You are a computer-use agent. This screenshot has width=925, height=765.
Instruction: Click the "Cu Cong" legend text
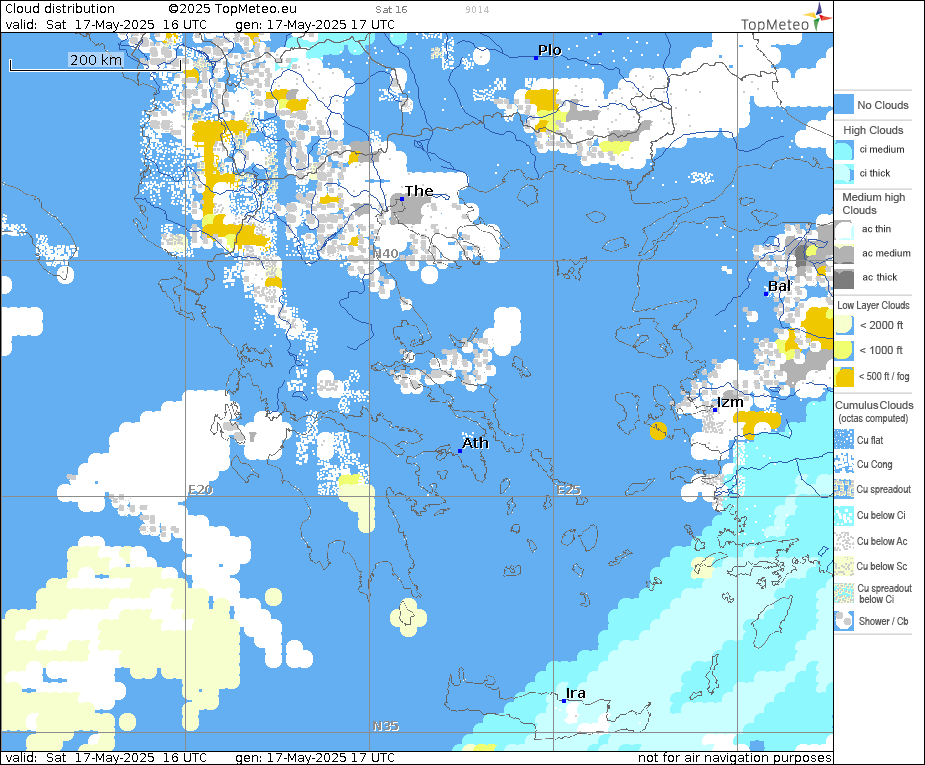tap(874, 464)
